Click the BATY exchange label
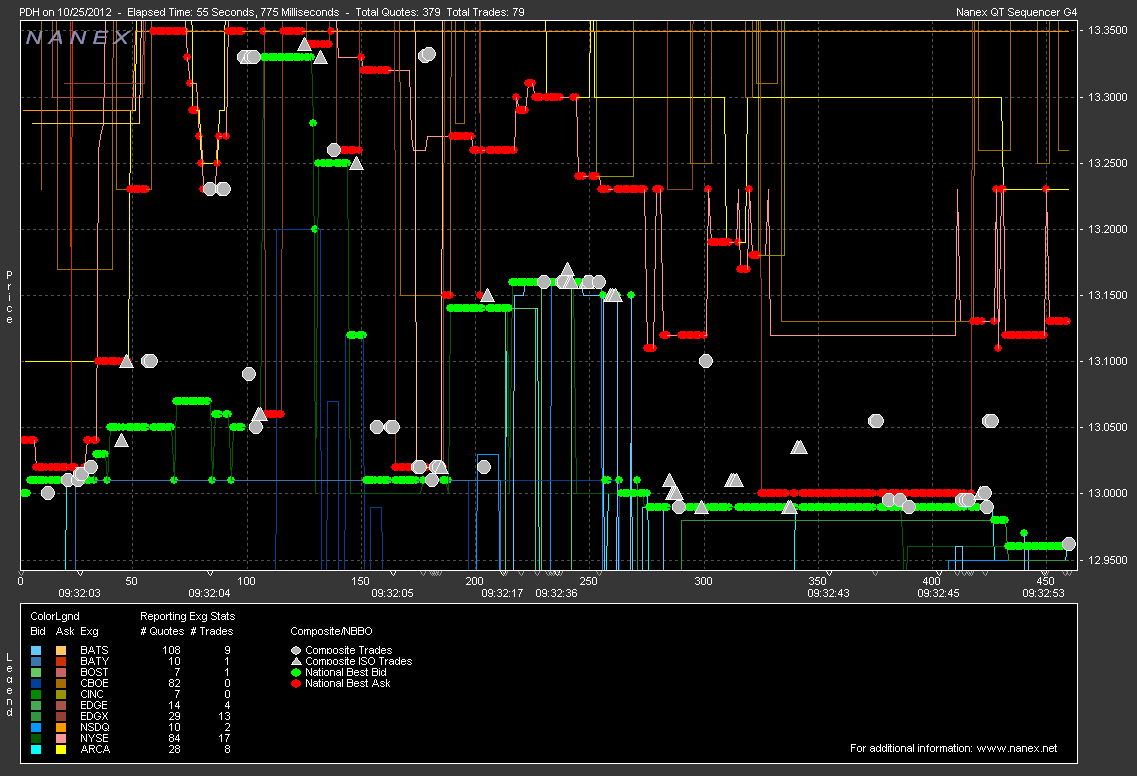 tap(94, 661)
